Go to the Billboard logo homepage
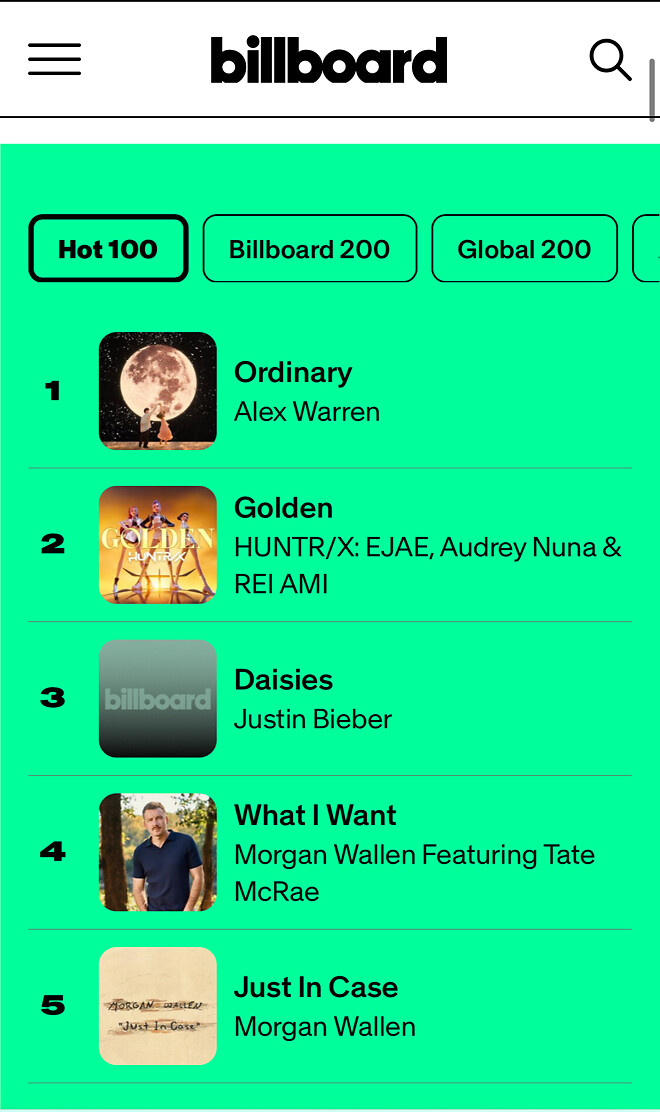This screenshot has width=660, height=1112. pos(329,60)
